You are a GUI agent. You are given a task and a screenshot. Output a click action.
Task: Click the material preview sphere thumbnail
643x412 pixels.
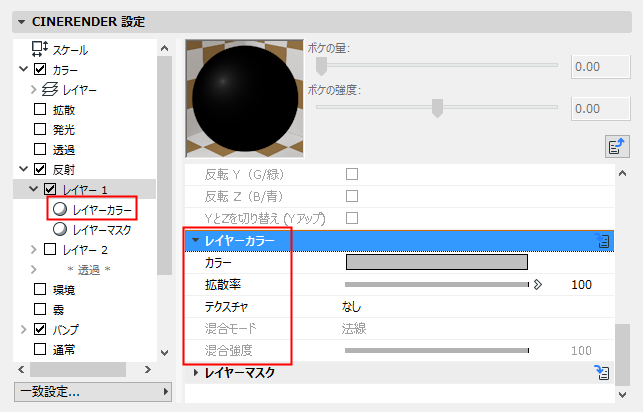pos(245,98)
